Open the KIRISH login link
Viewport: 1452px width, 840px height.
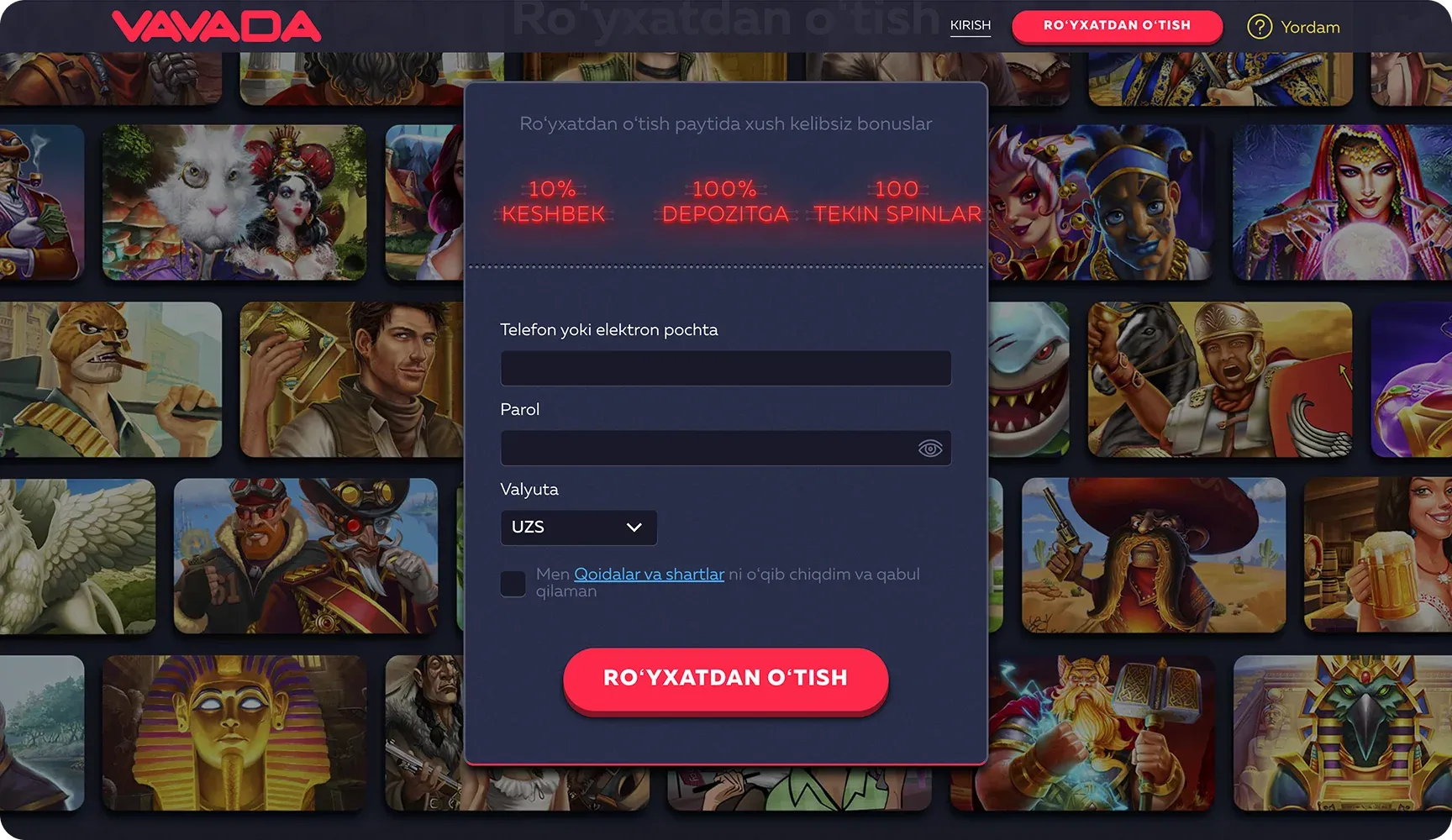(x=971, y=26)
